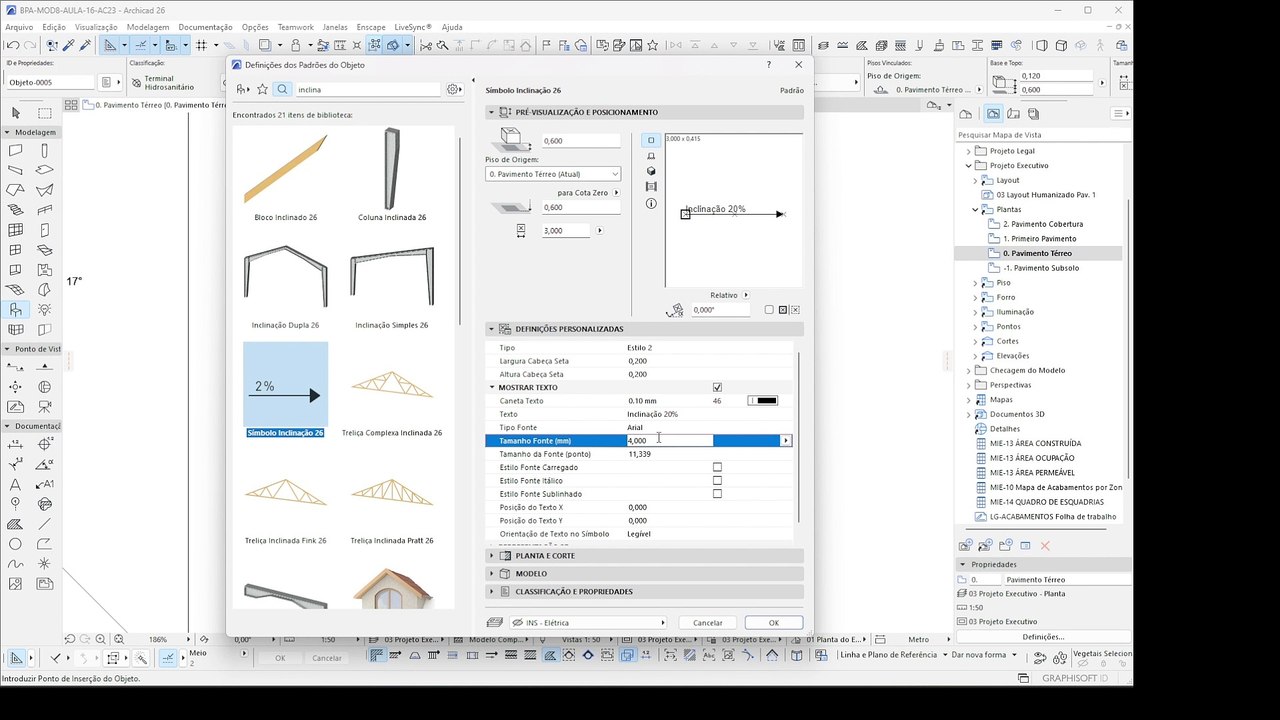Viewport: 1280px width, 720px height.
Task: Switch preview to 2D symbol view
Action: pyautogui.click(x=651, y=140)
